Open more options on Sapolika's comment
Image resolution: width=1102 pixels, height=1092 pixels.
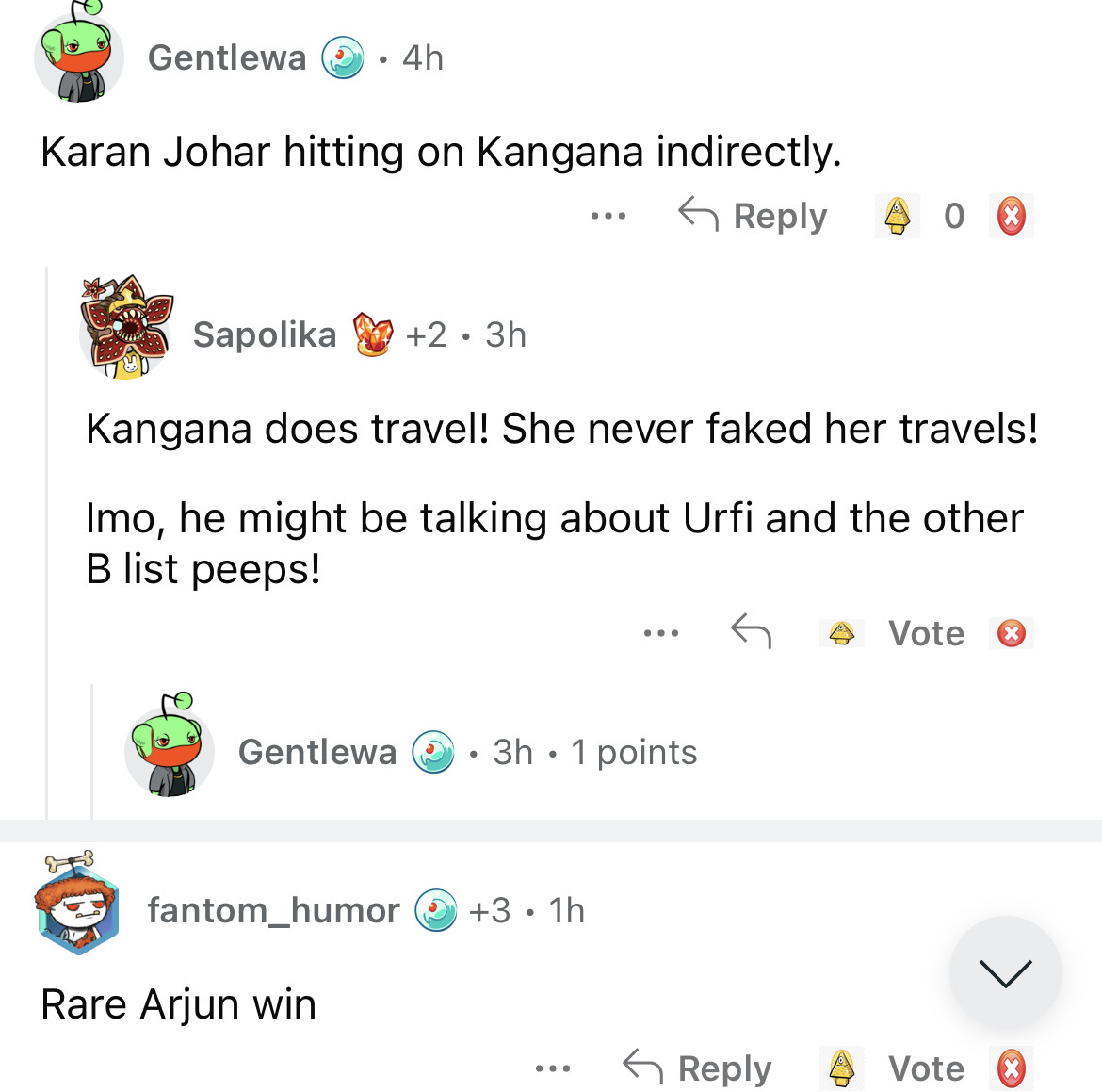[x=661, y=633]
